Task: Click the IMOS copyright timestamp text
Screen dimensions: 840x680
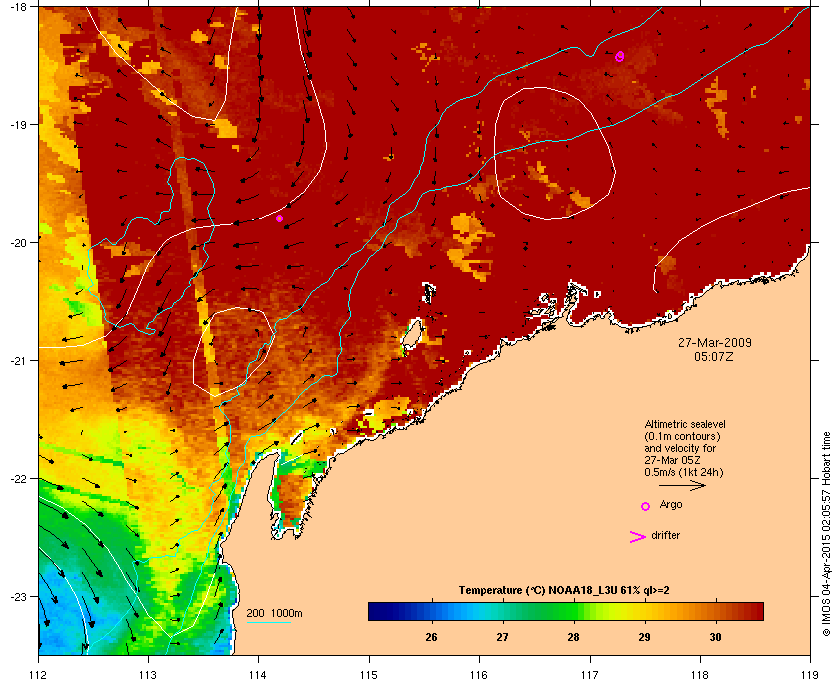Action: pos(826,532)
